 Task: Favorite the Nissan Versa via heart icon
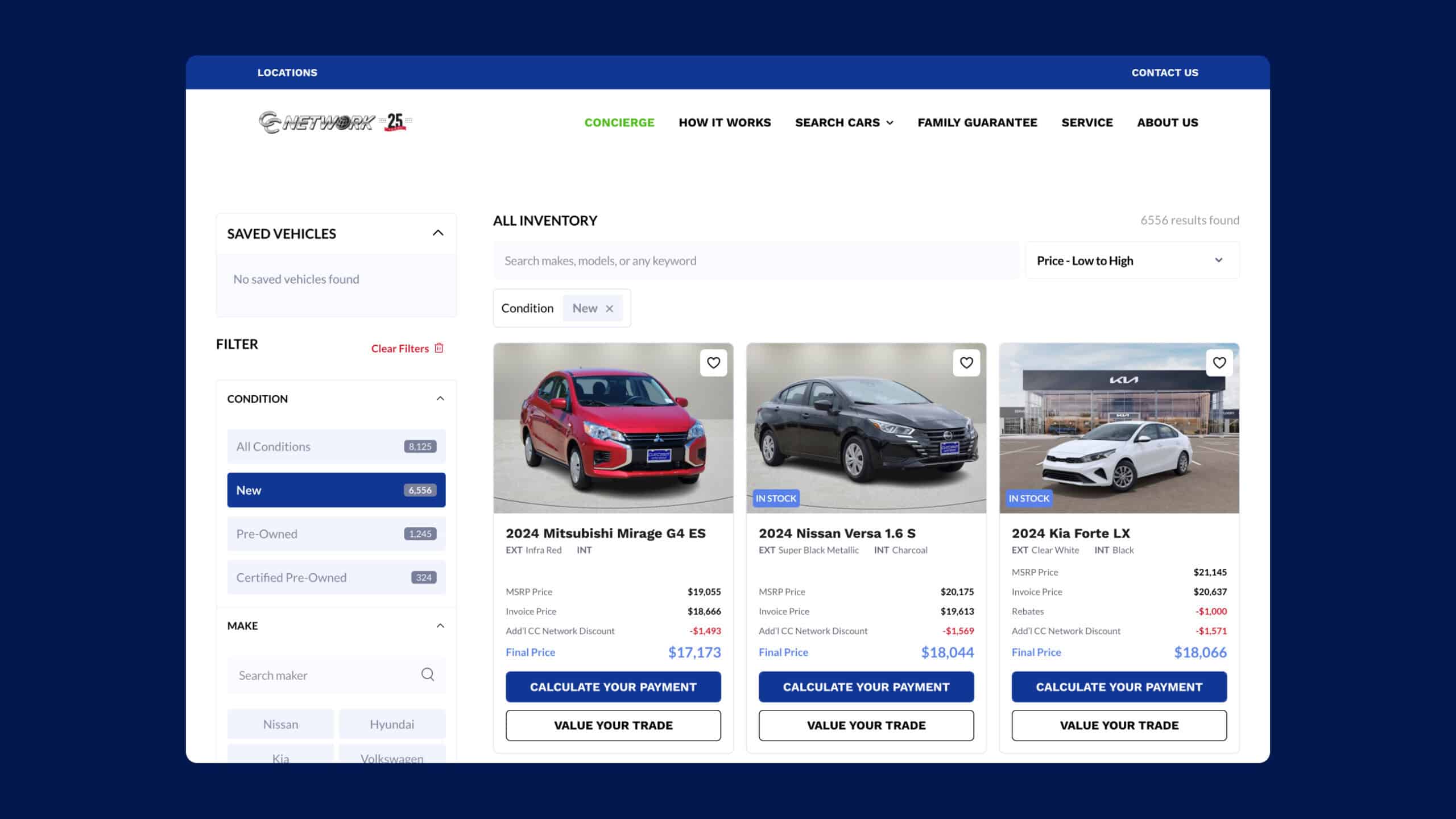[x=966, y=363]
